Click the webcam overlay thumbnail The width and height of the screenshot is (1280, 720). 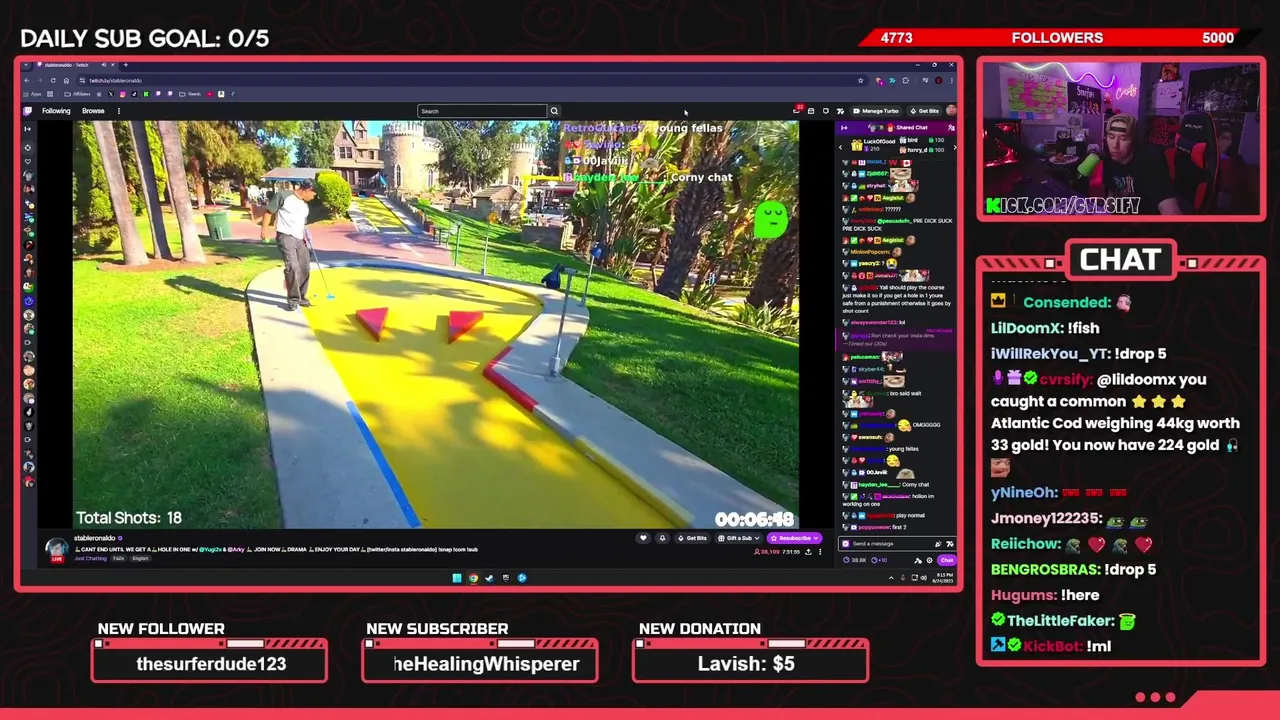coord(1121,139)
